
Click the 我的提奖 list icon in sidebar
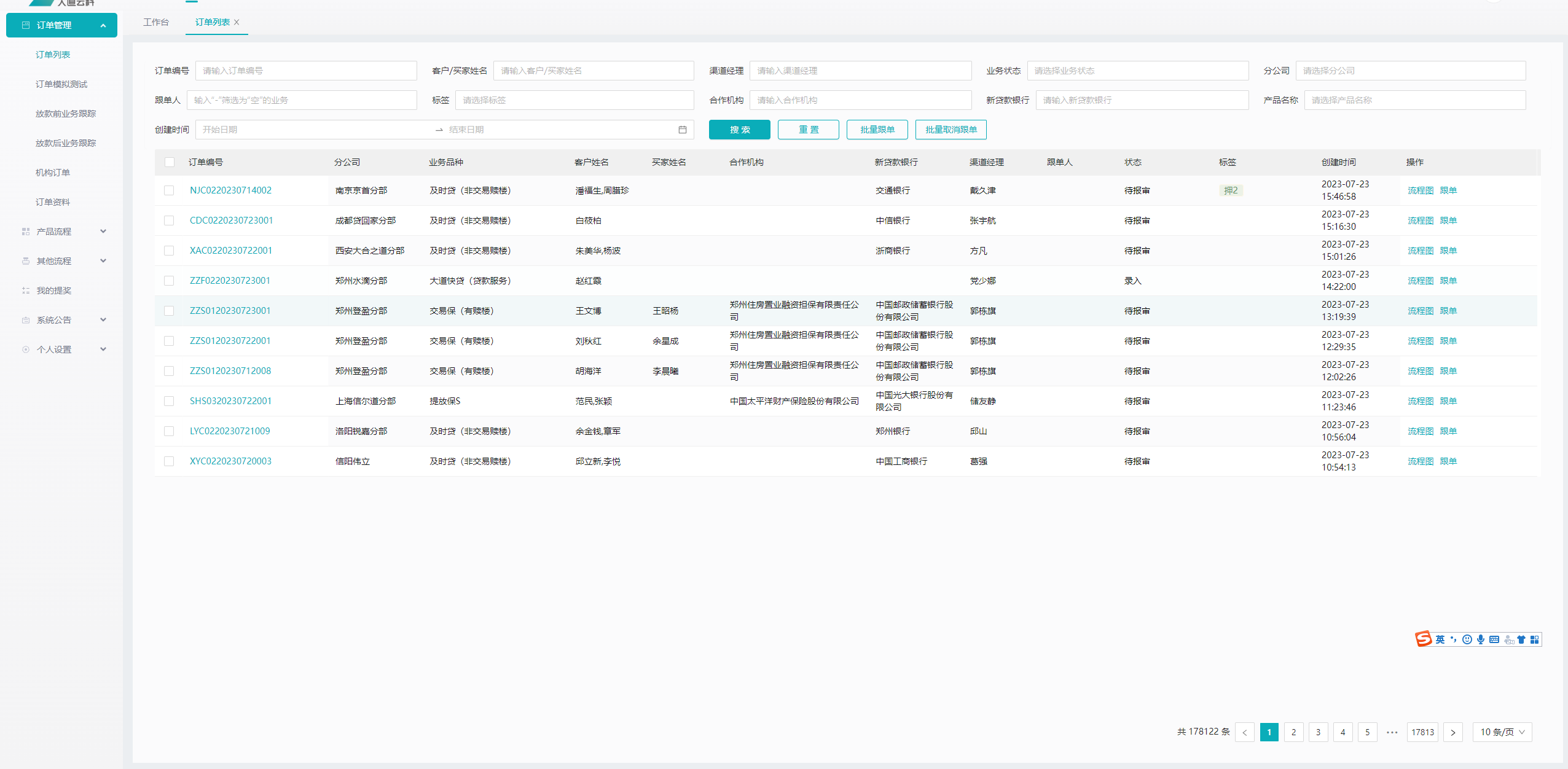[26, 291]
